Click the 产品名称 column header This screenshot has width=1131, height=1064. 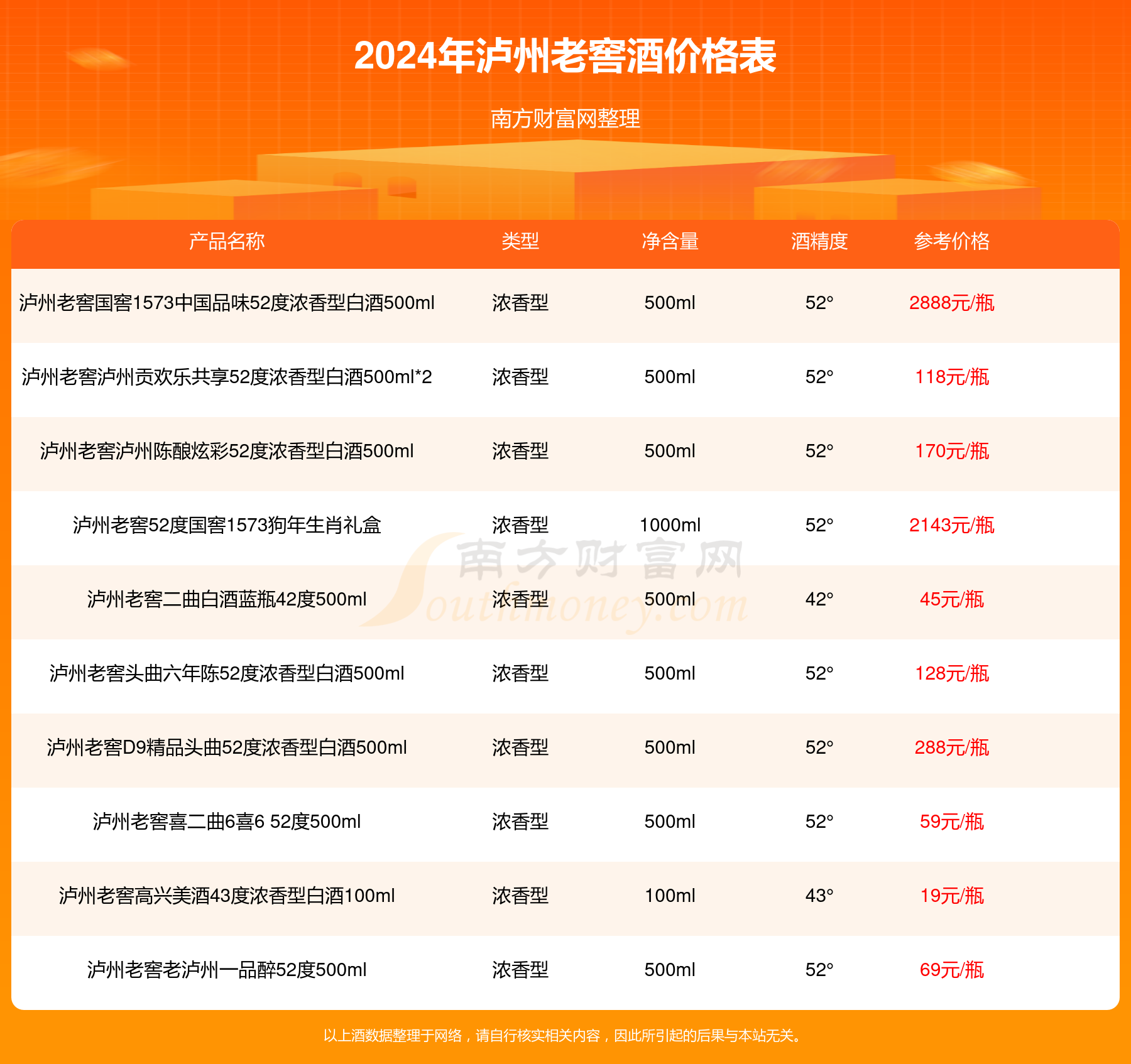coord(227,241)
